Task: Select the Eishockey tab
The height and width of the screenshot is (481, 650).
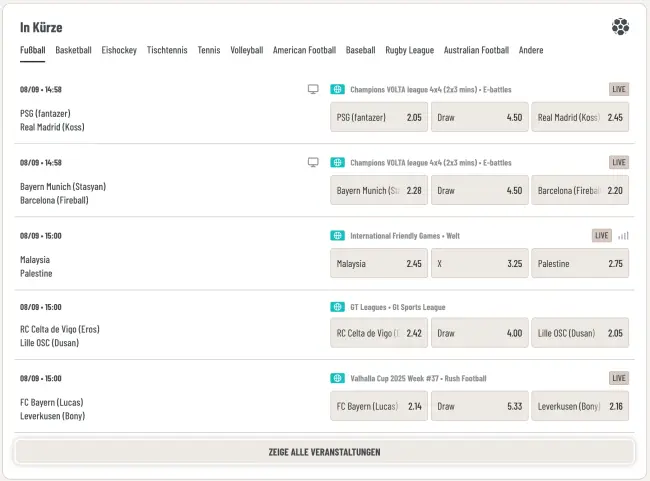Action: pos(119,50)
